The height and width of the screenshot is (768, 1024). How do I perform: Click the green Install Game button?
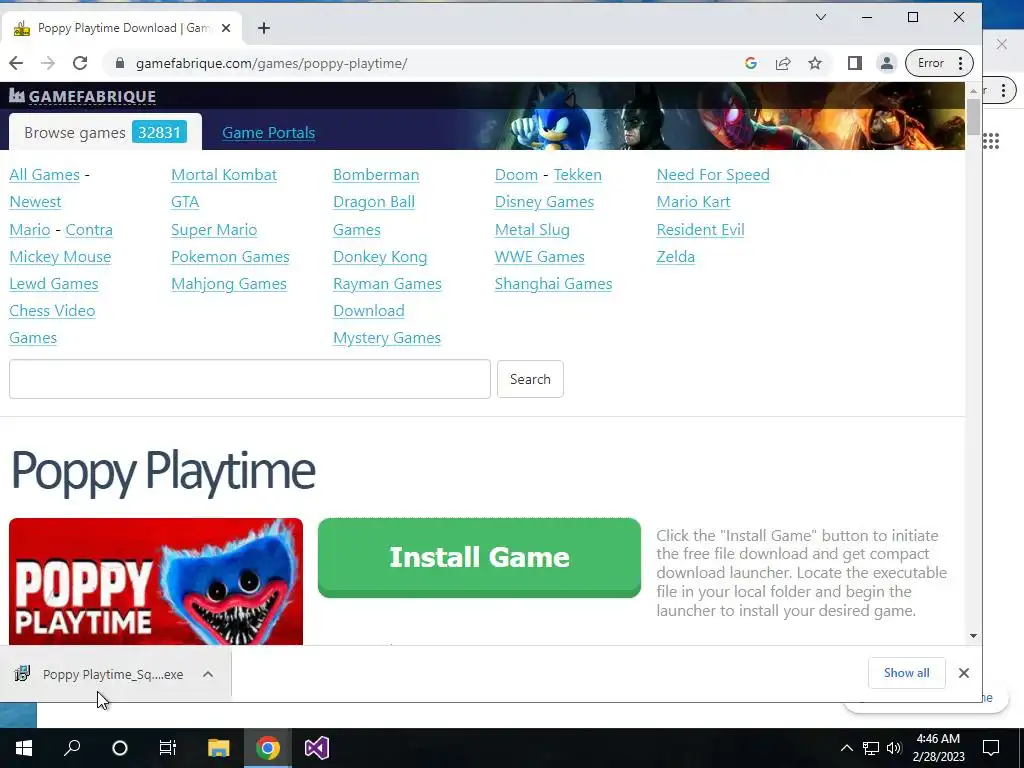click(479, 557)
